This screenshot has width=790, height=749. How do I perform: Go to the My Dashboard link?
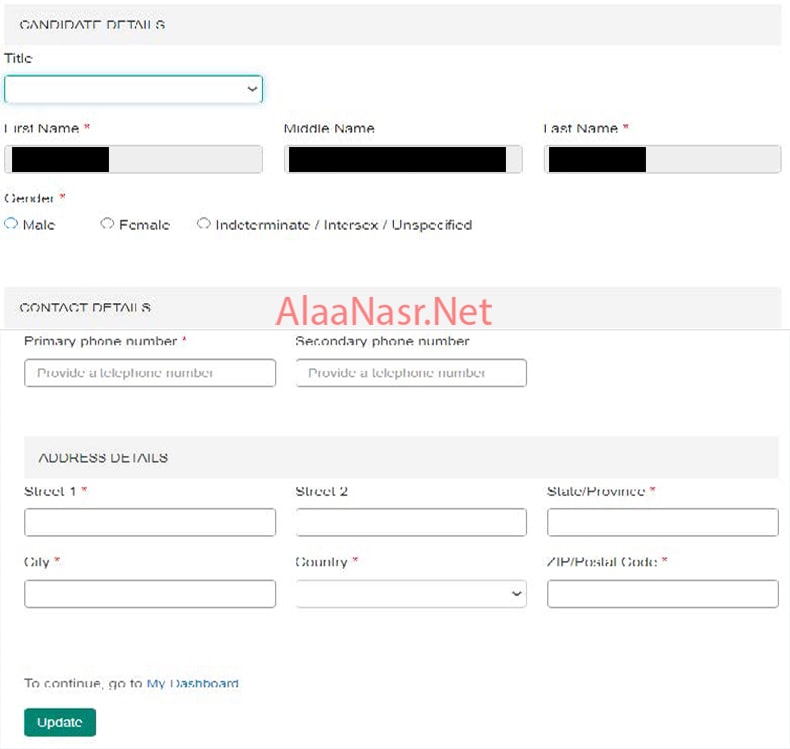pos(192,684)
